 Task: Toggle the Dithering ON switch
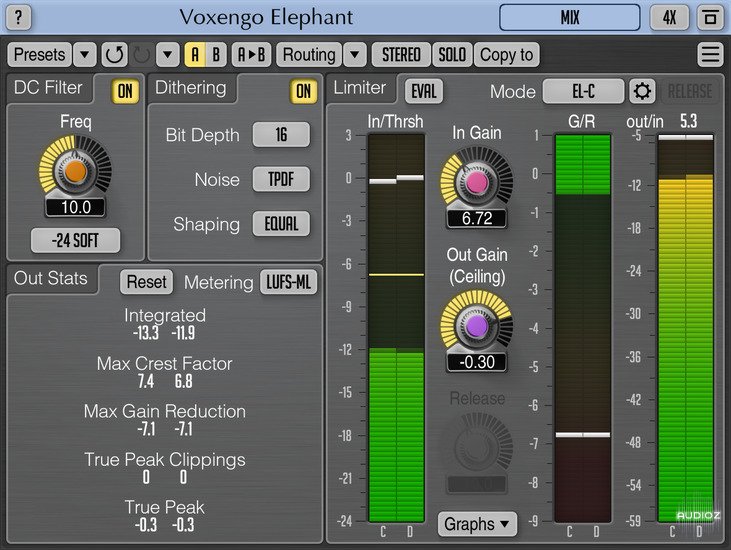303,91
